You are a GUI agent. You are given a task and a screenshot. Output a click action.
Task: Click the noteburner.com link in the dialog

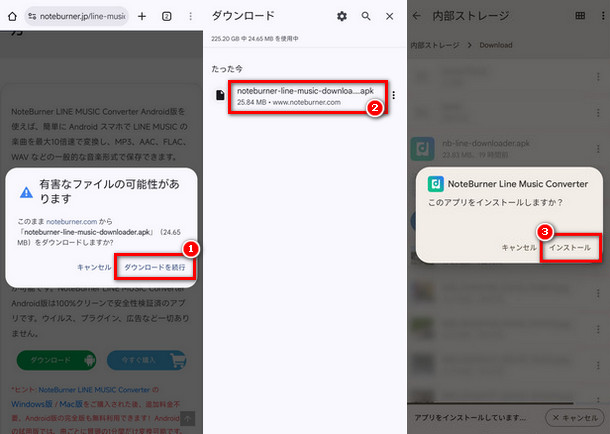pyautogui.click(x=72, y=221)
